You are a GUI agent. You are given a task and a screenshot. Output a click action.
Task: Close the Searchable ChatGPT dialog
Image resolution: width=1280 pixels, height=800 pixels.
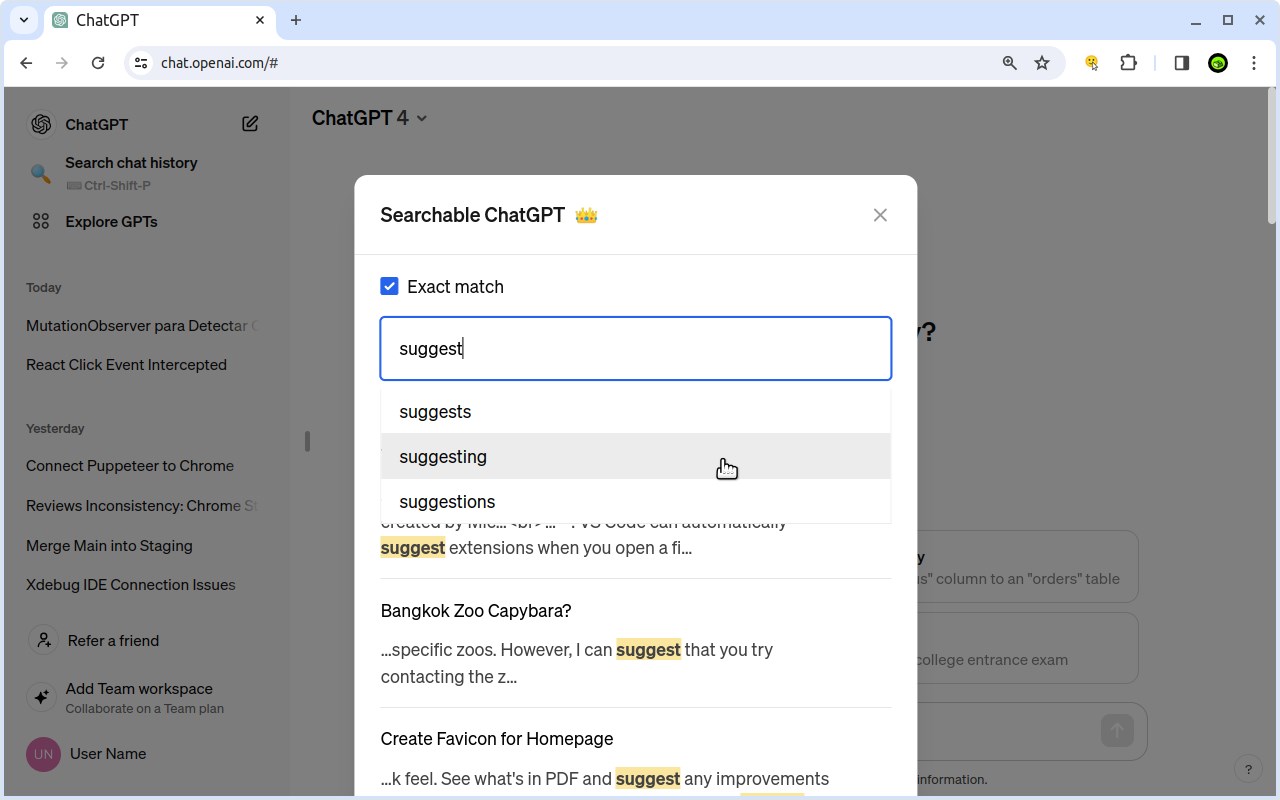[x=880, y=215]
